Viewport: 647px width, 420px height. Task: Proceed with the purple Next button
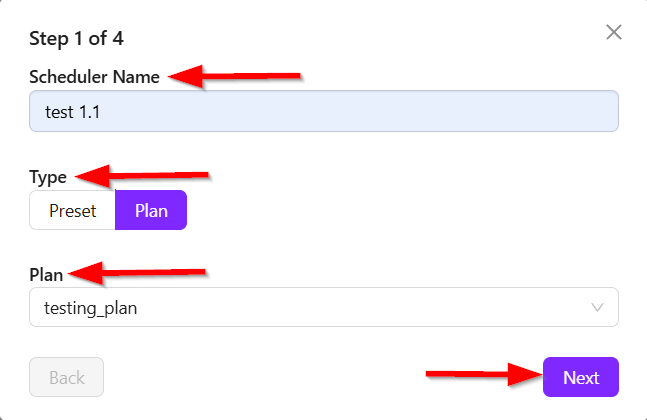point(581,377)
